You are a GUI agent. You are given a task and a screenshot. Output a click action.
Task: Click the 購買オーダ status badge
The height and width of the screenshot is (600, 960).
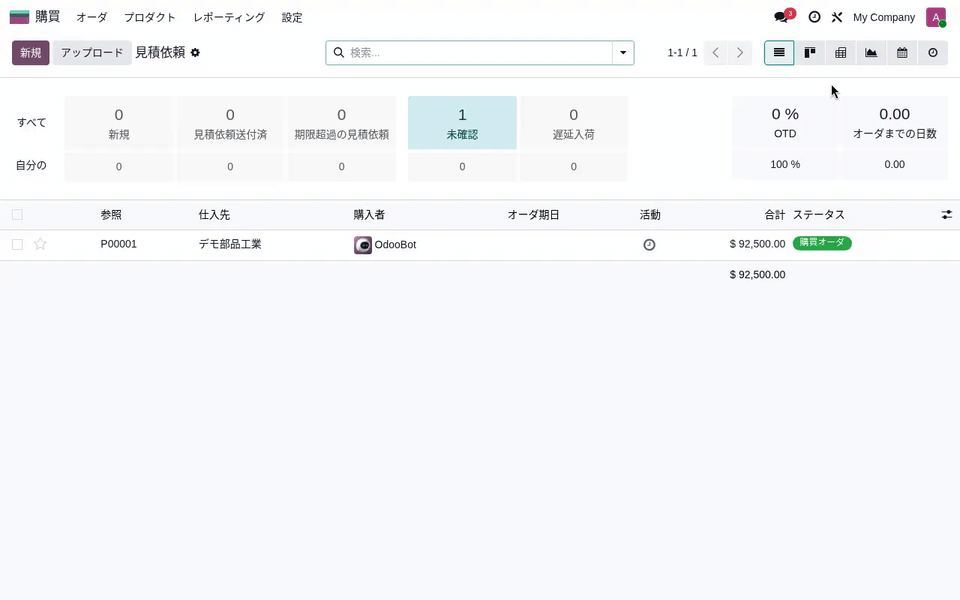coord(822,242)
